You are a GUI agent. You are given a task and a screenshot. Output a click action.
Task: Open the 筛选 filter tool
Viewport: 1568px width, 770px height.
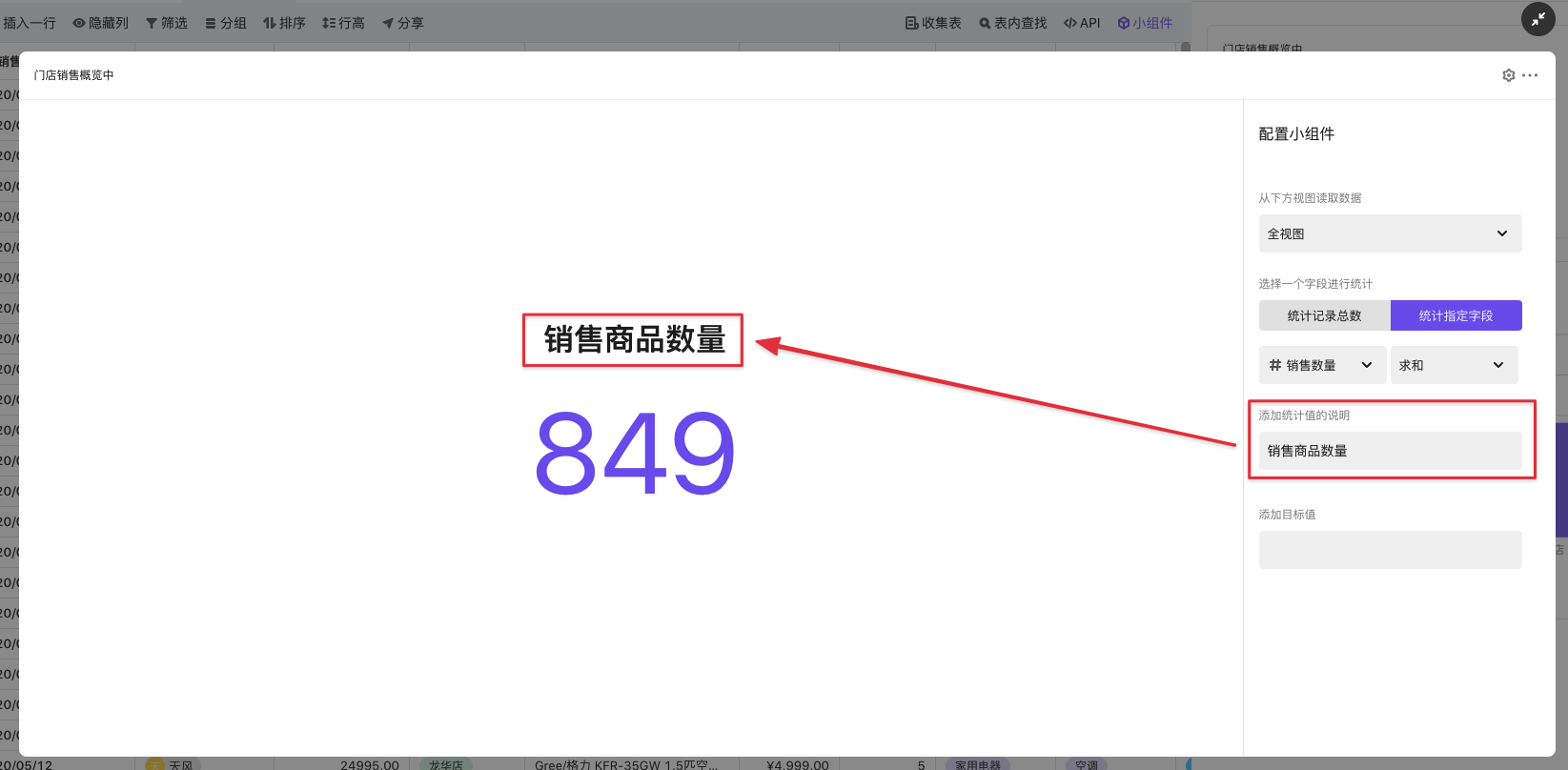(x=167, y=23)
